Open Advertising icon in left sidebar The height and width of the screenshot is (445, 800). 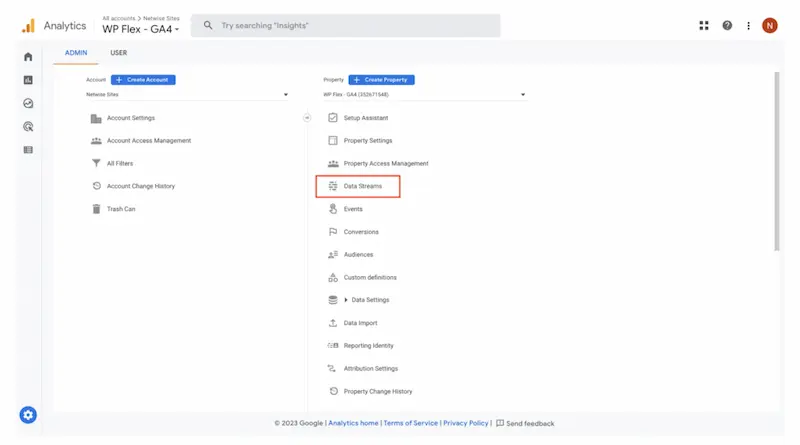pyautogui.click(x=28, y=127)
